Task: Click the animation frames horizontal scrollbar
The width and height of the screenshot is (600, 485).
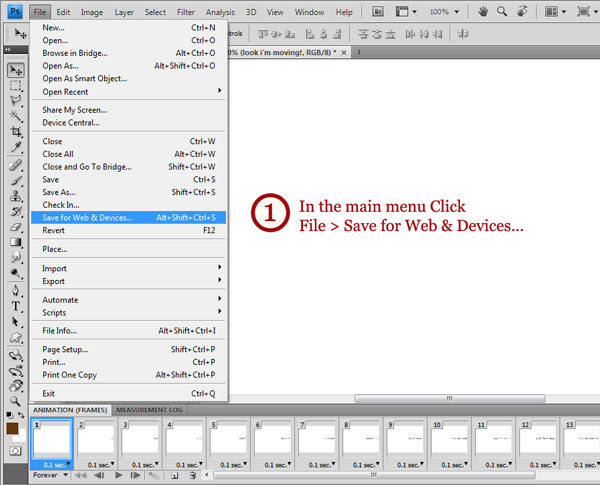Action: pos(374,475)
